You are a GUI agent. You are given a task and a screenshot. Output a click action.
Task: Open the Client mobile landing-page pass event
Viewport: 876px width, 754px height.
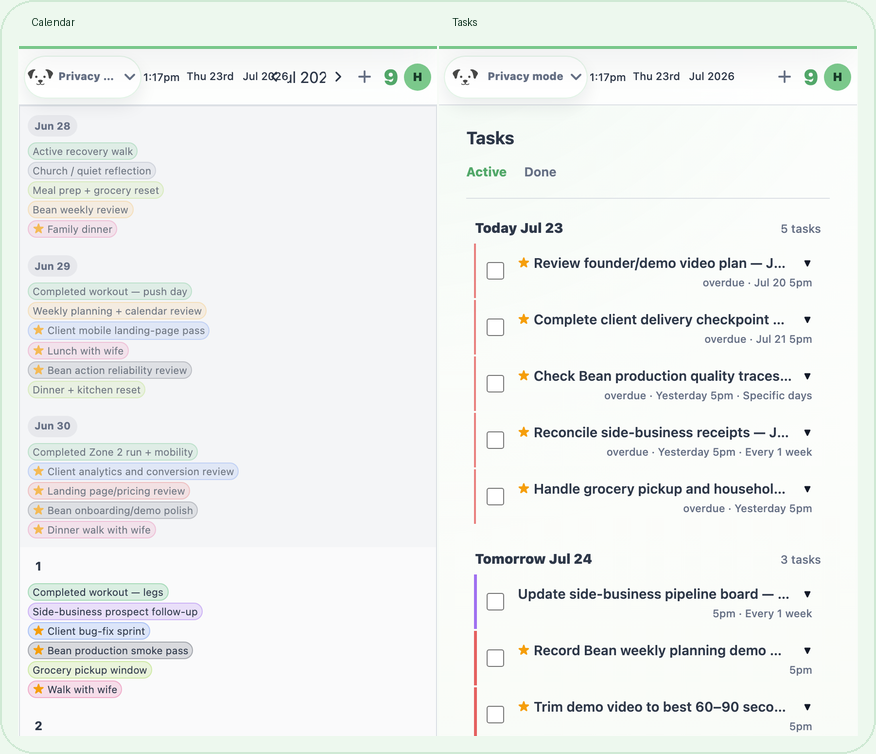click(x=119, y=331)
